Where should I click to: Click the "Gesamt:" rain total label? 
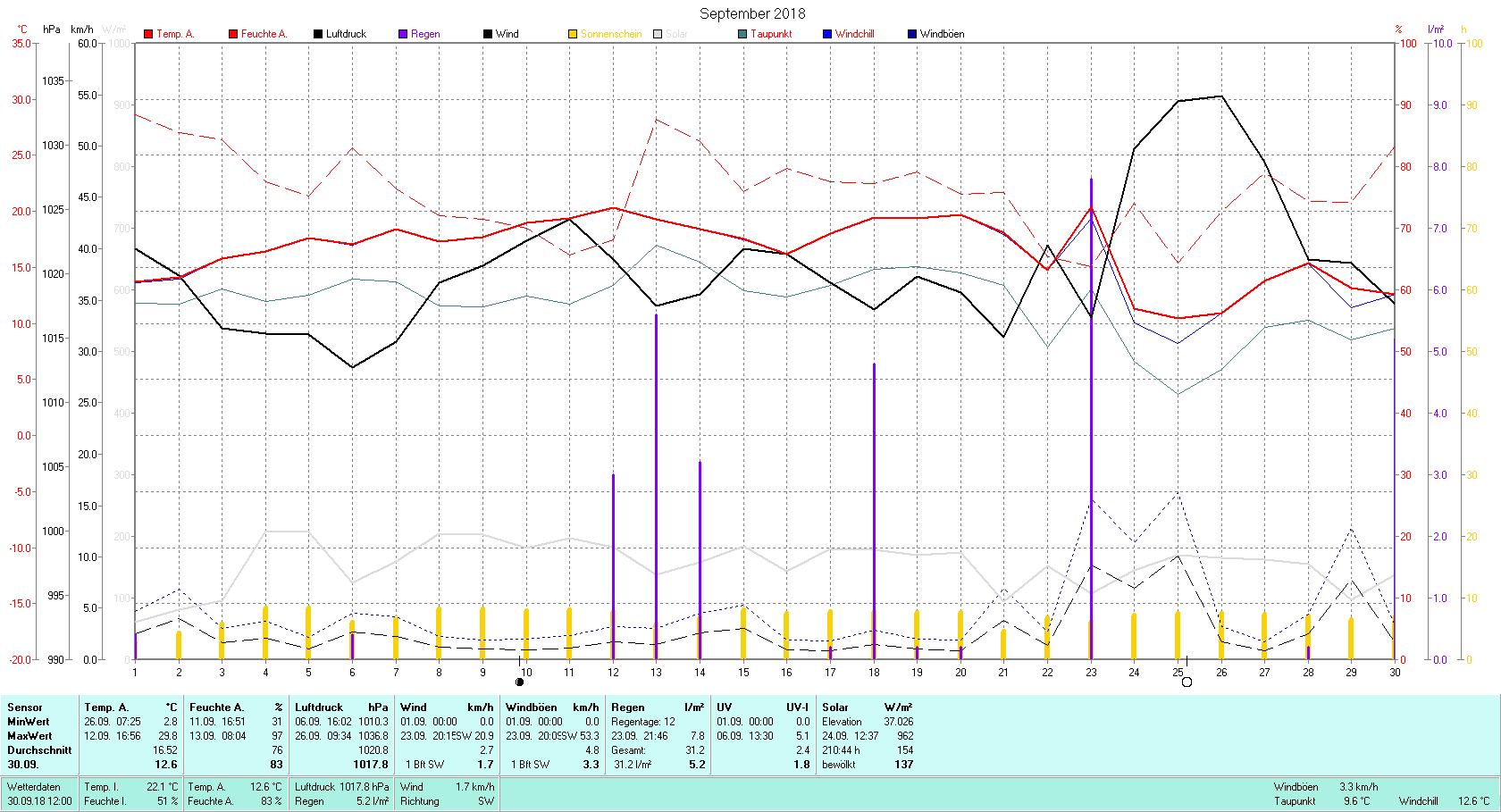(x=628, y=750)
